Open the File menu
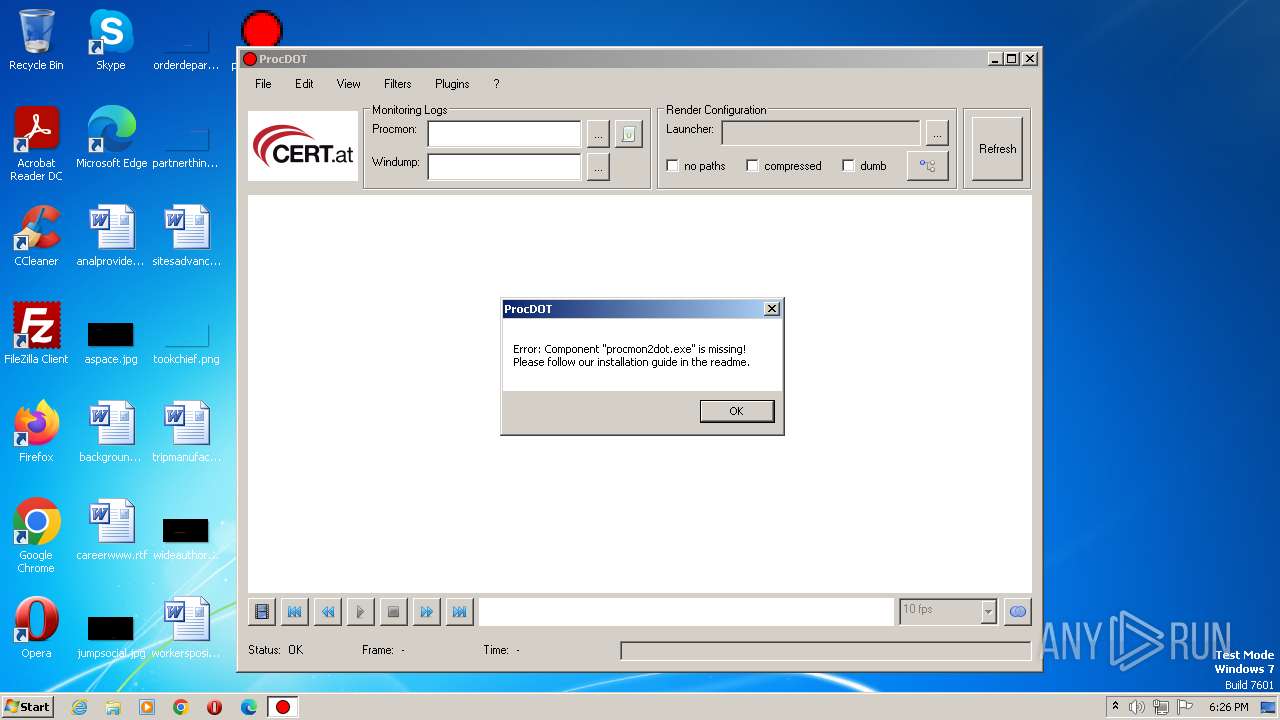The image size is (1280, 720). (x=263, y=84)
